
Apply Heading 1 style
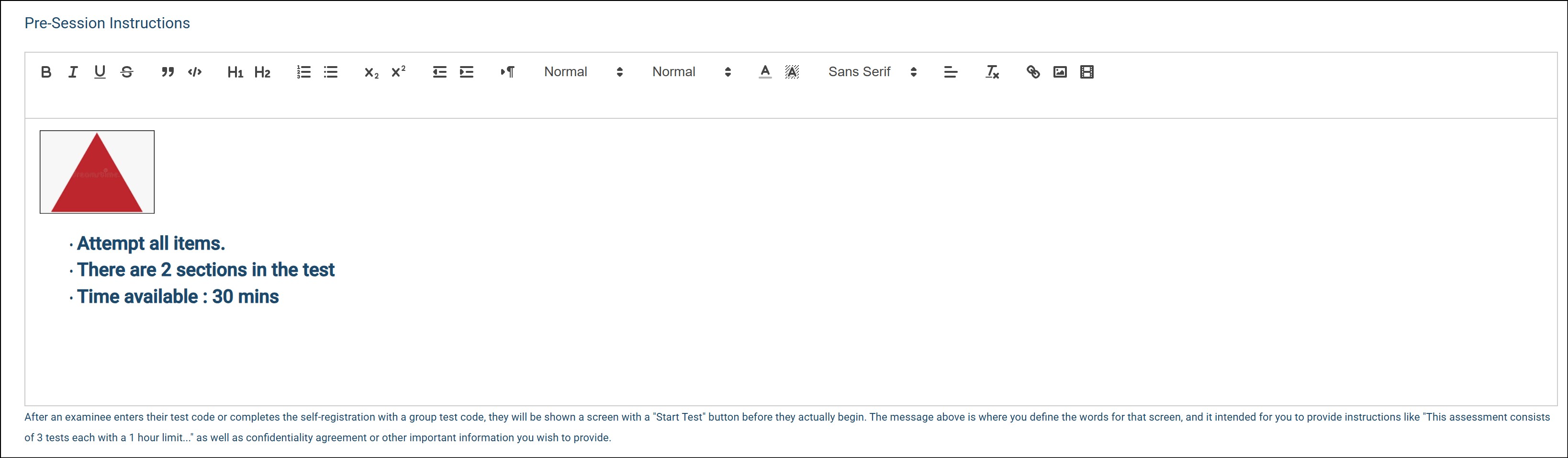point(235,72)
